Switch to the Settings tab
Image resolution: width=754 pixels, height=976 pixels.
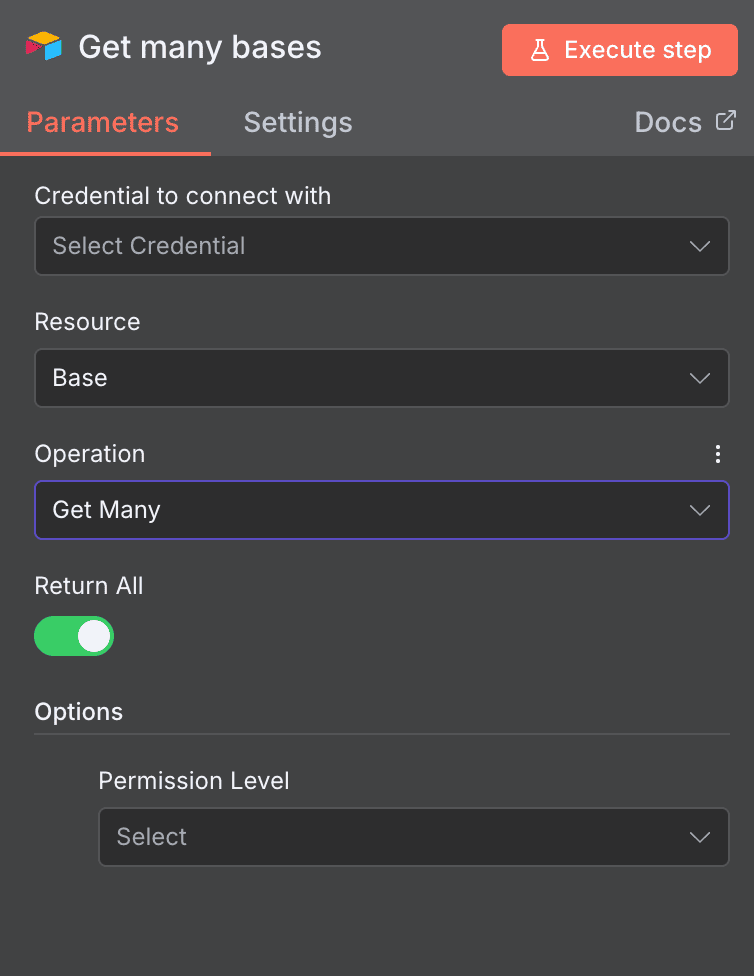tap(297, 122)
